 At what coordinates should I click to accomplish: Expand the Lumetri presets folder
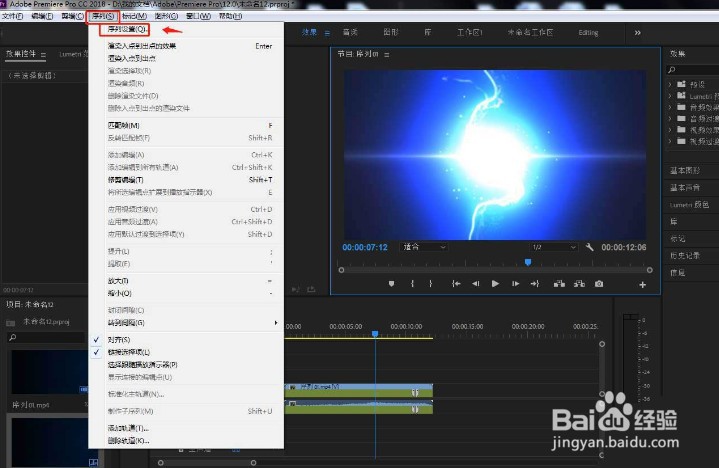tap(670, 96)
